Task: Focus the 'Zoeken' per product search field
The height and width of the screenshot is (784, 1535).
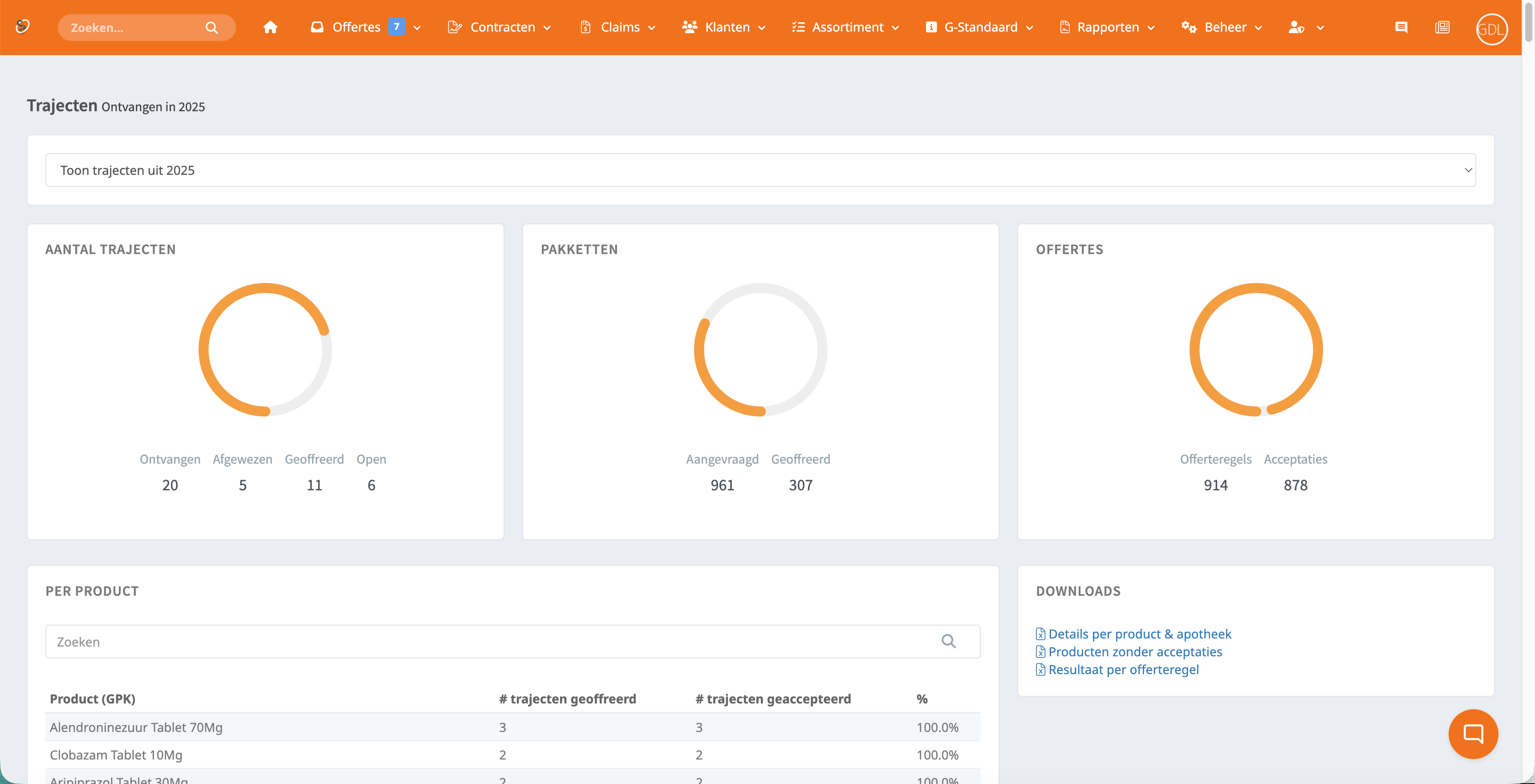Action: pos(512,642)
